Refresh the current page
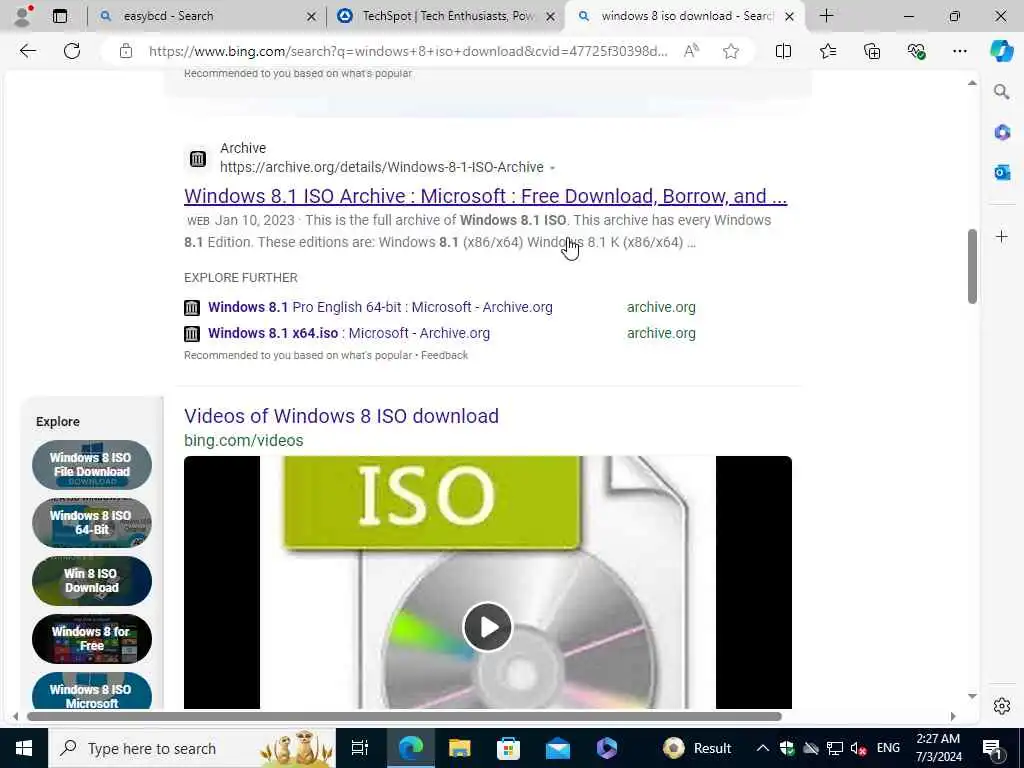 click(72, 51)
